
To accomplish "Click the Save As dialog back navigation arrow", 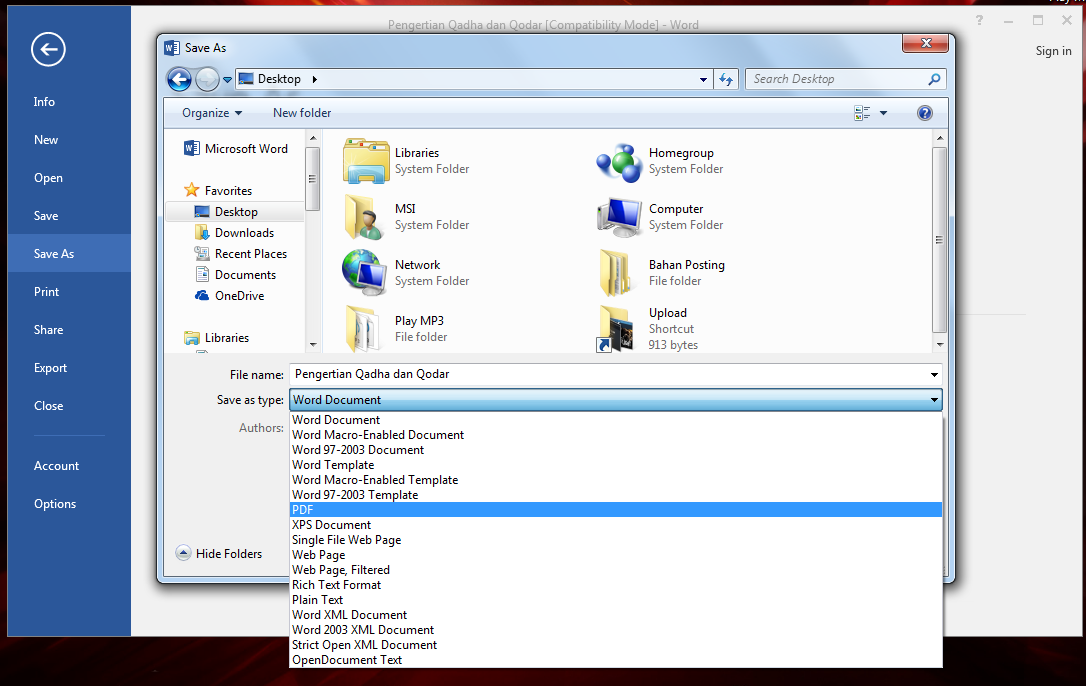I will 179,80.
